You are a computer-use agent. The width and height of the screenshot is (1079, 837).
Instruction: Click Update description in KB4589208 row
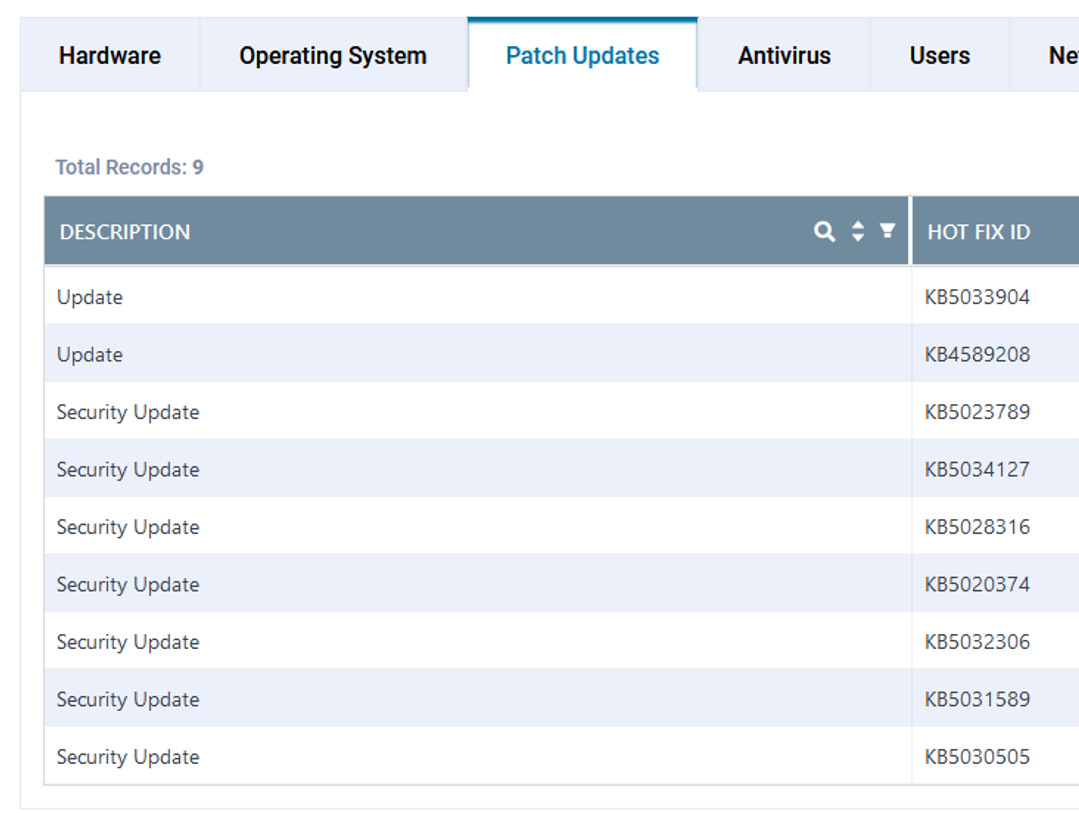pyautogui.click(x=89, y=354)
